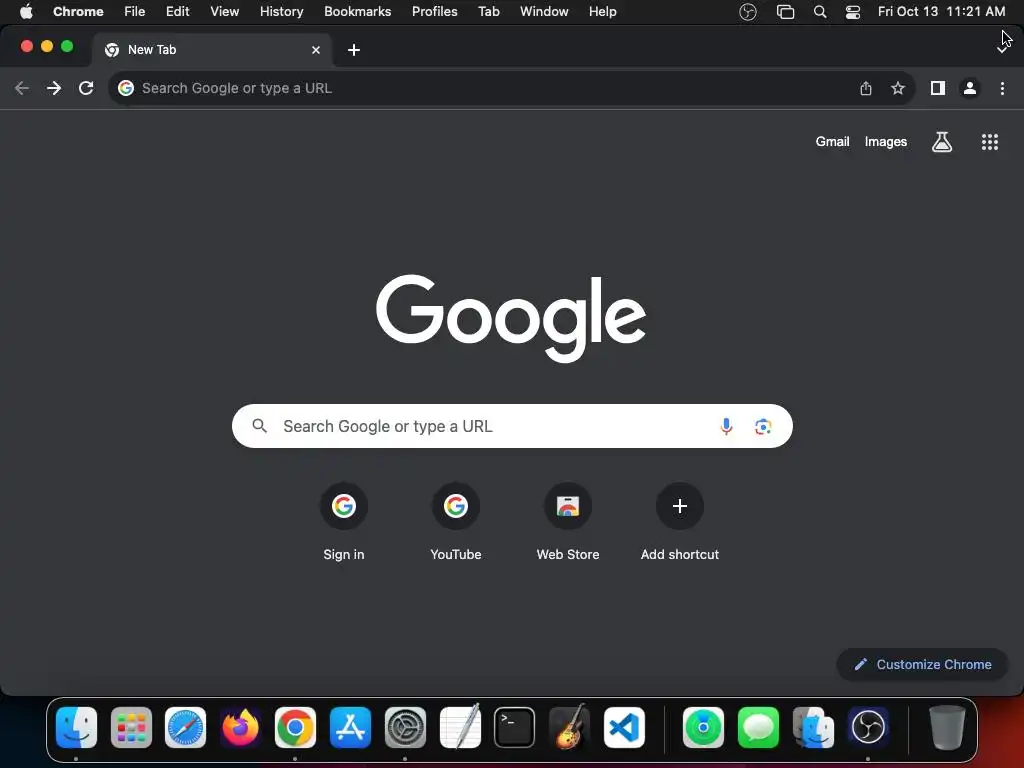Close the New Tab tab

coord(316,50)
